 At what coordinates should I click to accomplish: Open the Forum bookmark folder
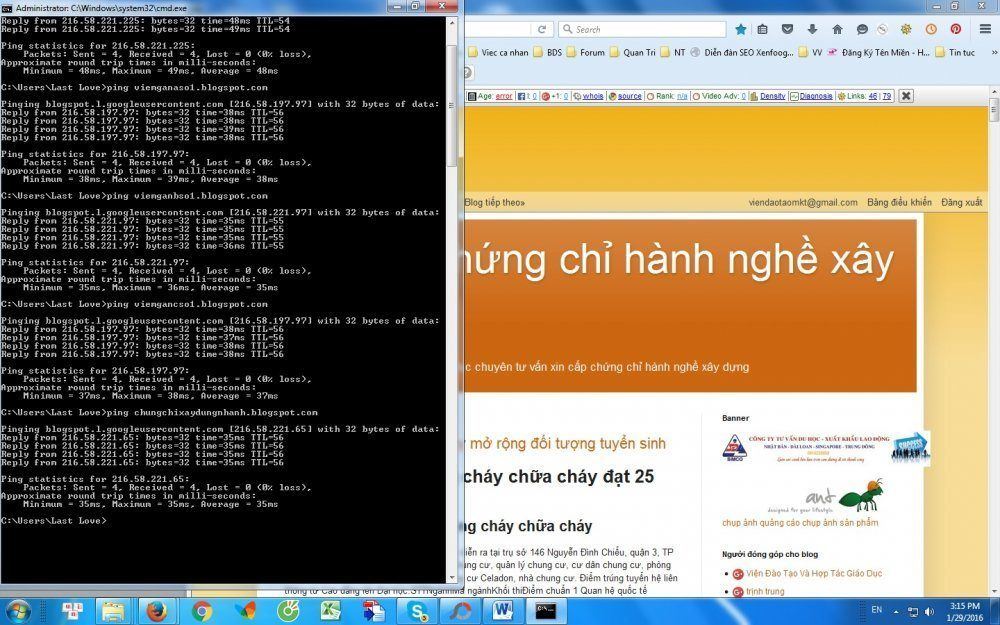[x=585, y=52]
